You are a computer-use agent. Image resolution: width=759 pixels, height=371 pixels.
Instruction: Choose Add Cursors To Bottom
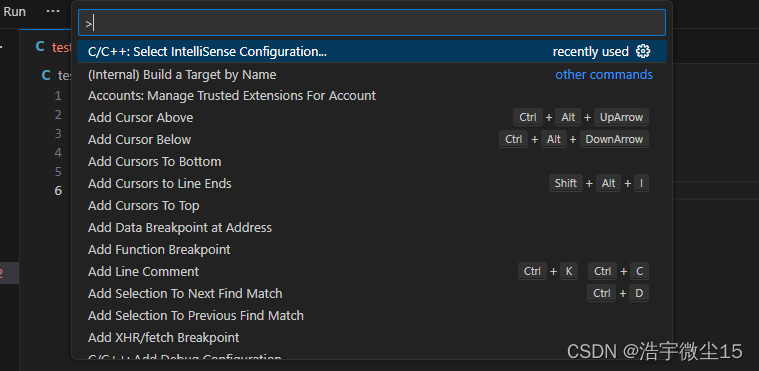click(372, 161)
